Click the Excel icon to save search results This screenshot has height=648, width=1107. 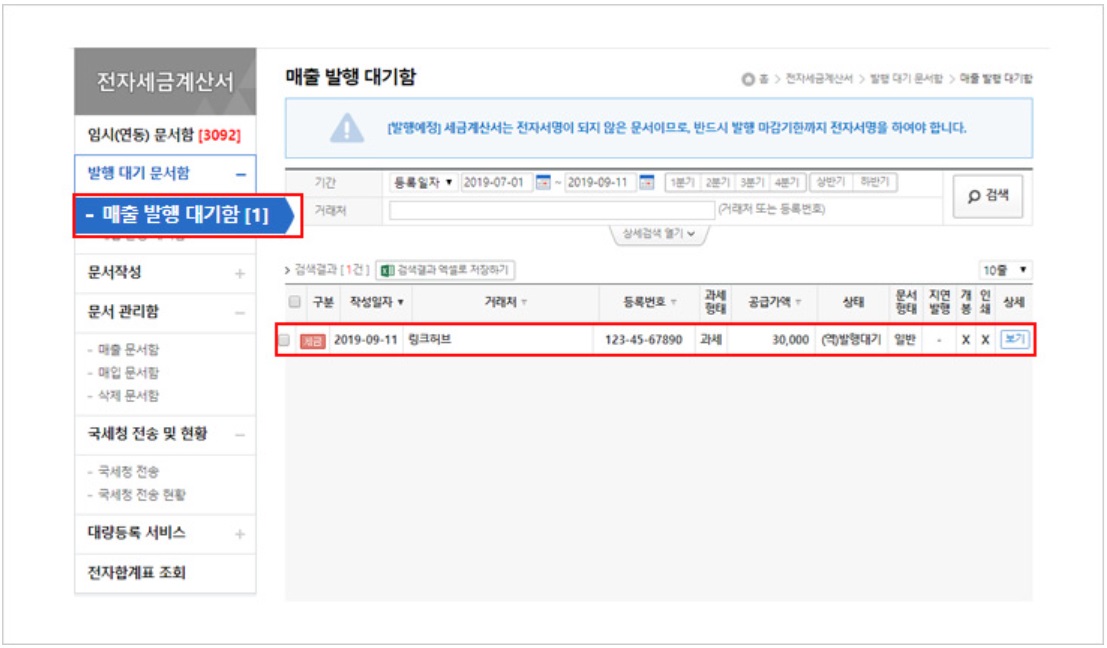(x=387, y=270)
